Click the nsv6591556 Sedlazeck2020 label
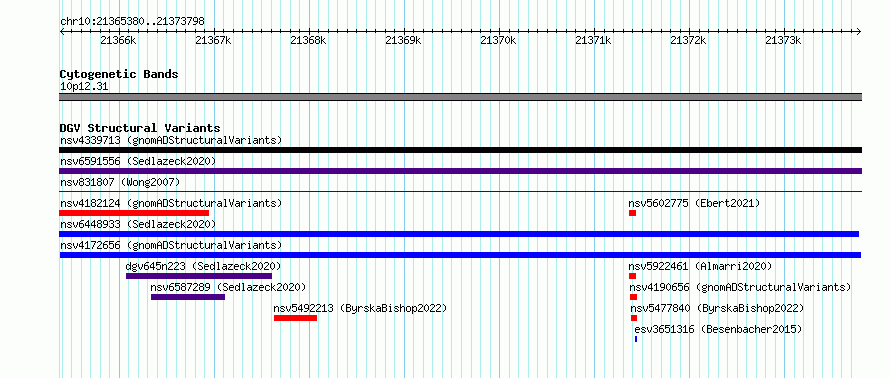This screenshot has width=890, height=378. click(138, 161)
